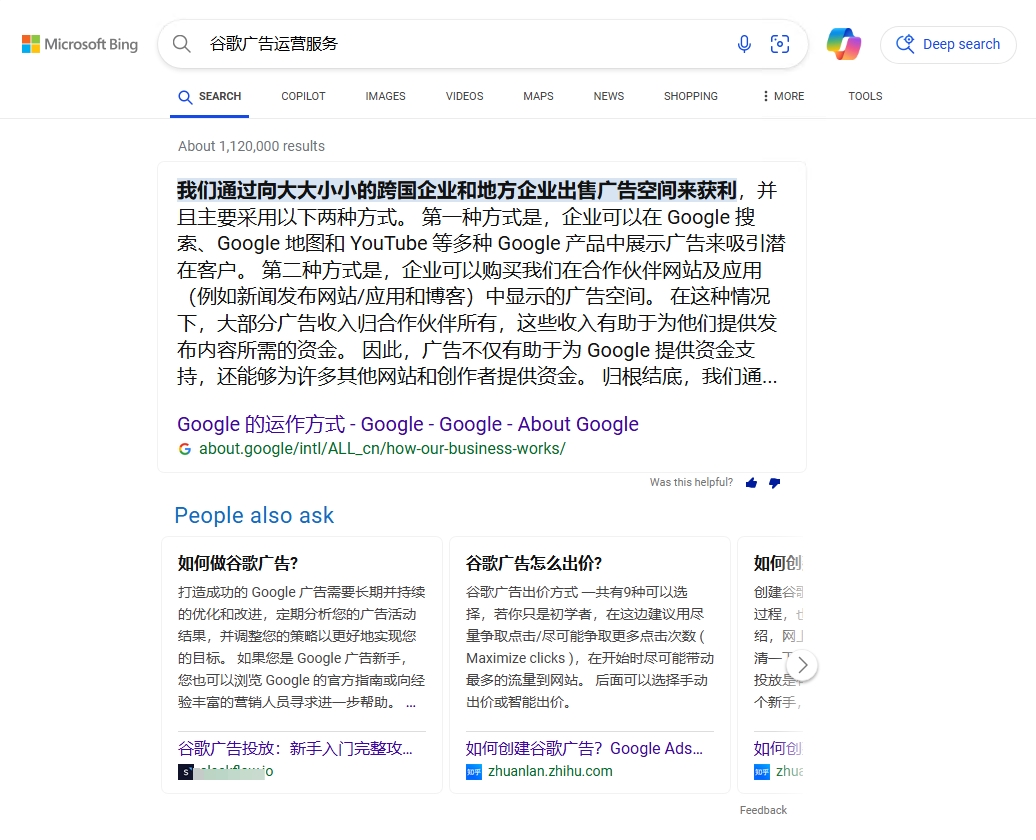Open '如何创建谷歌广告？Google Ads...' link
The width and height of the screenshot is (1036, 840).
click(584, 748)
